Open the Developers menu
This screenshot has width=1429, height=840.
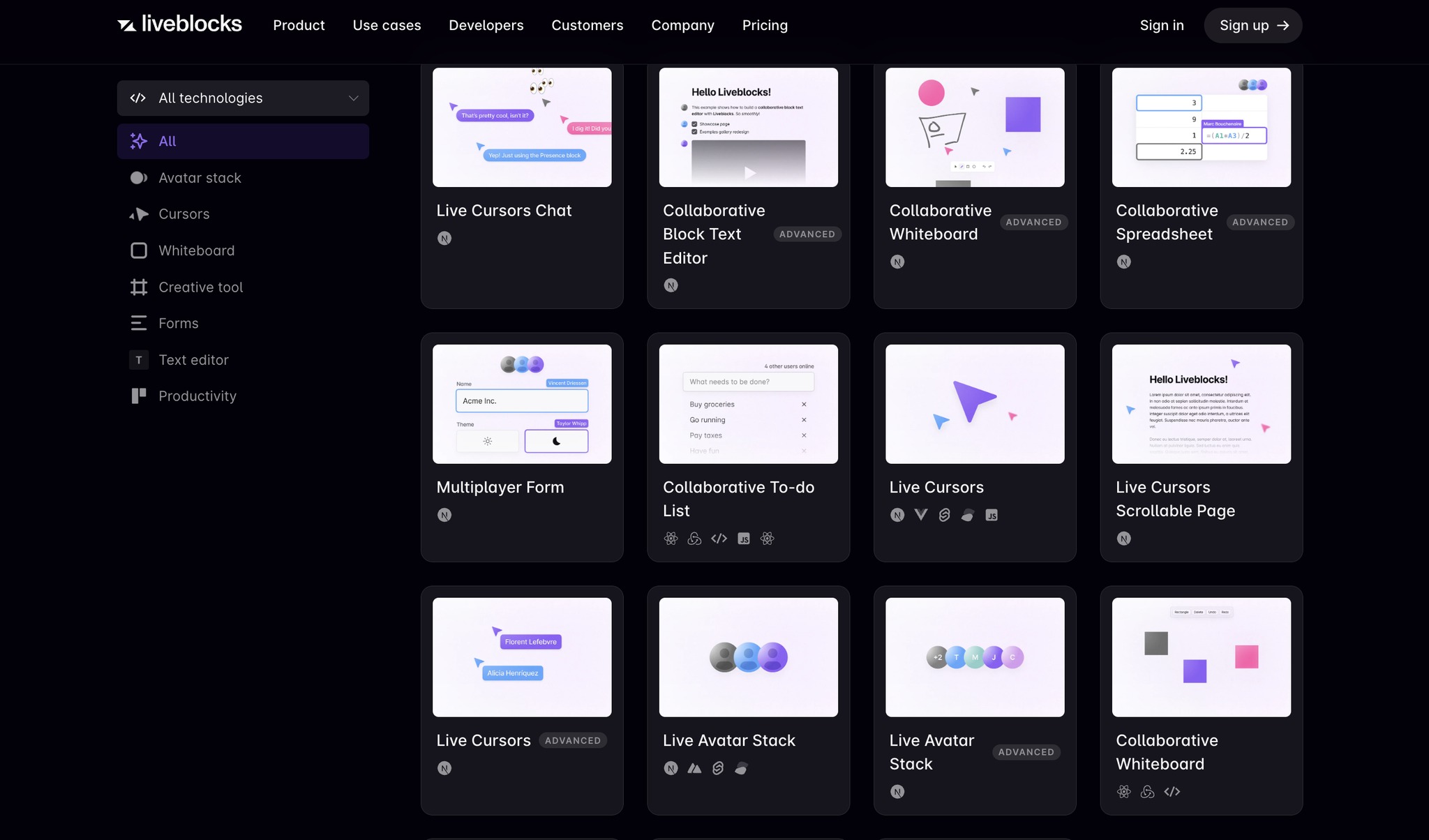486,25
